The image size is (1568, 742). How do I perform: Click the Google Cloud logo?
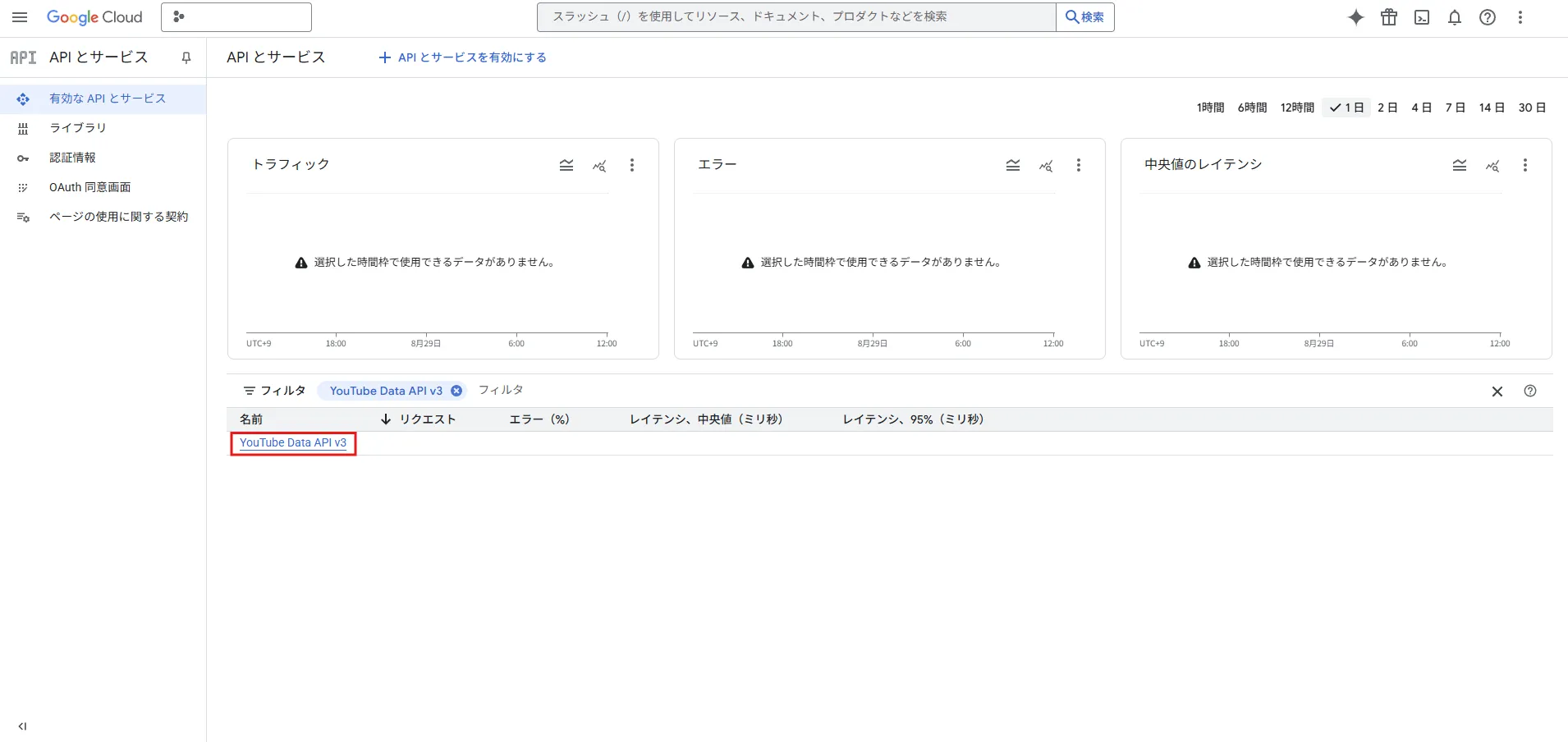coord(94,17)
